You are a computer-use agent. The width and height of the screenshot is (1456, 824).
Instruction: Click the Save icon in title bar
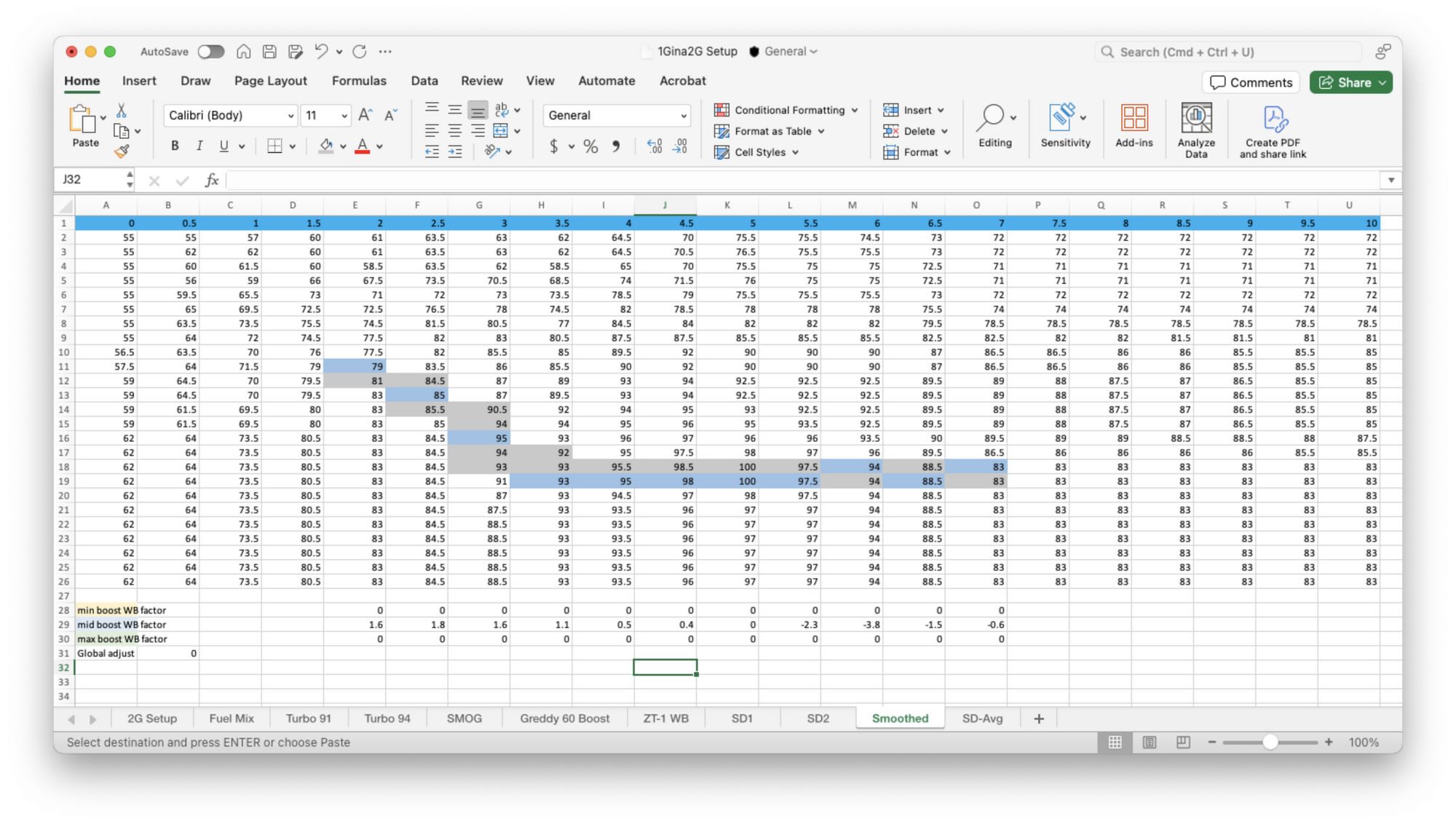tap(269, 52)
